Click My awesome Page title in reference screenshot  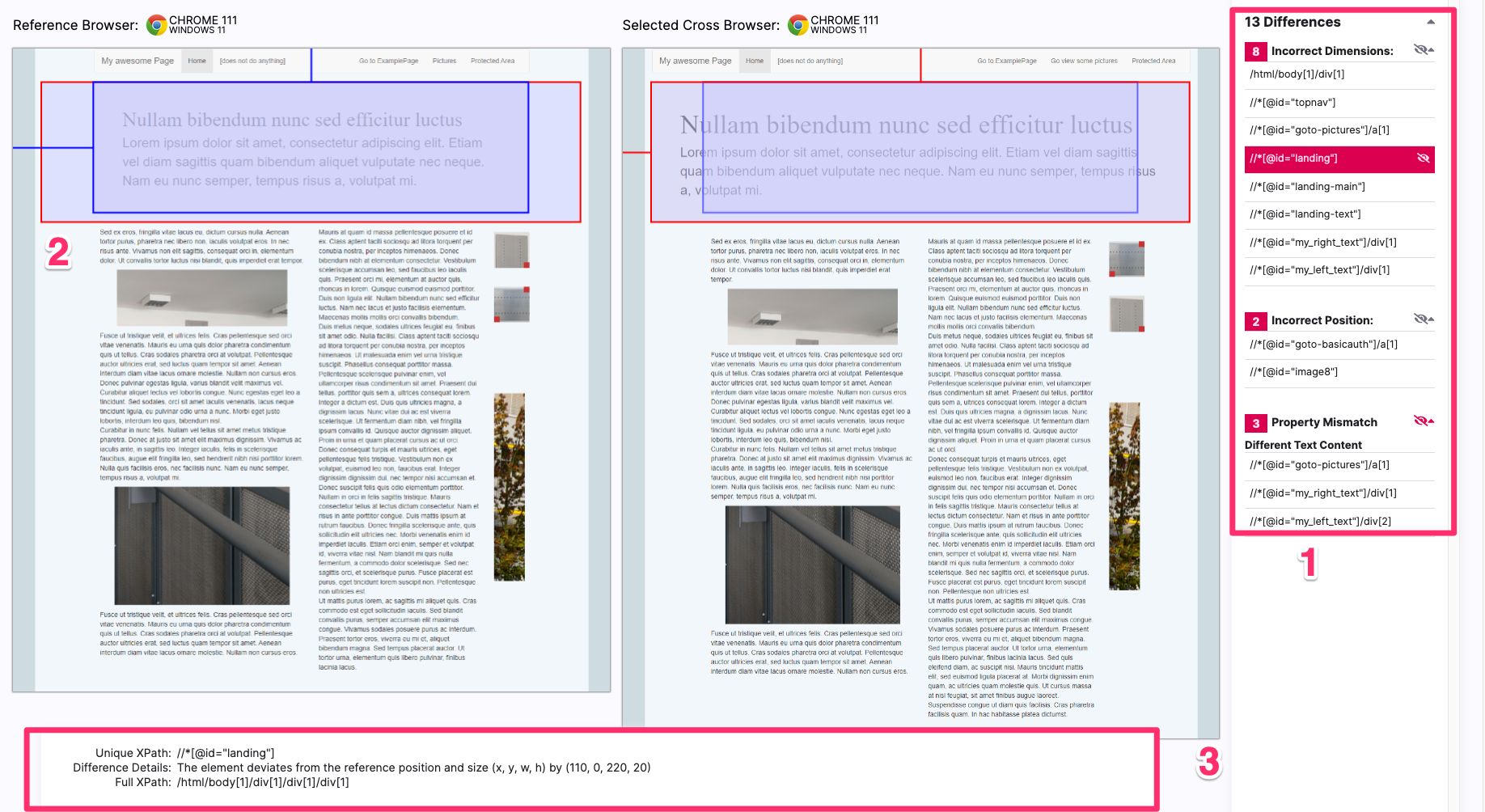pyautogui.click(x=137, y=61)
